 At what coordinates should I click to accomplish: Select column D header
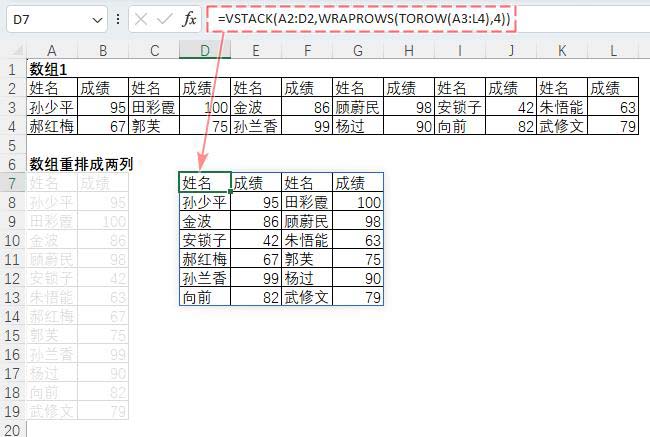point(205,51)
